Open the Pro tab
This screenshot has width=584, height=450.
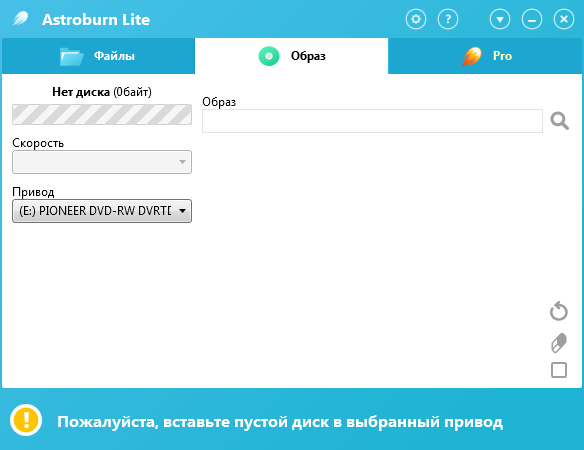coord(485,56)
